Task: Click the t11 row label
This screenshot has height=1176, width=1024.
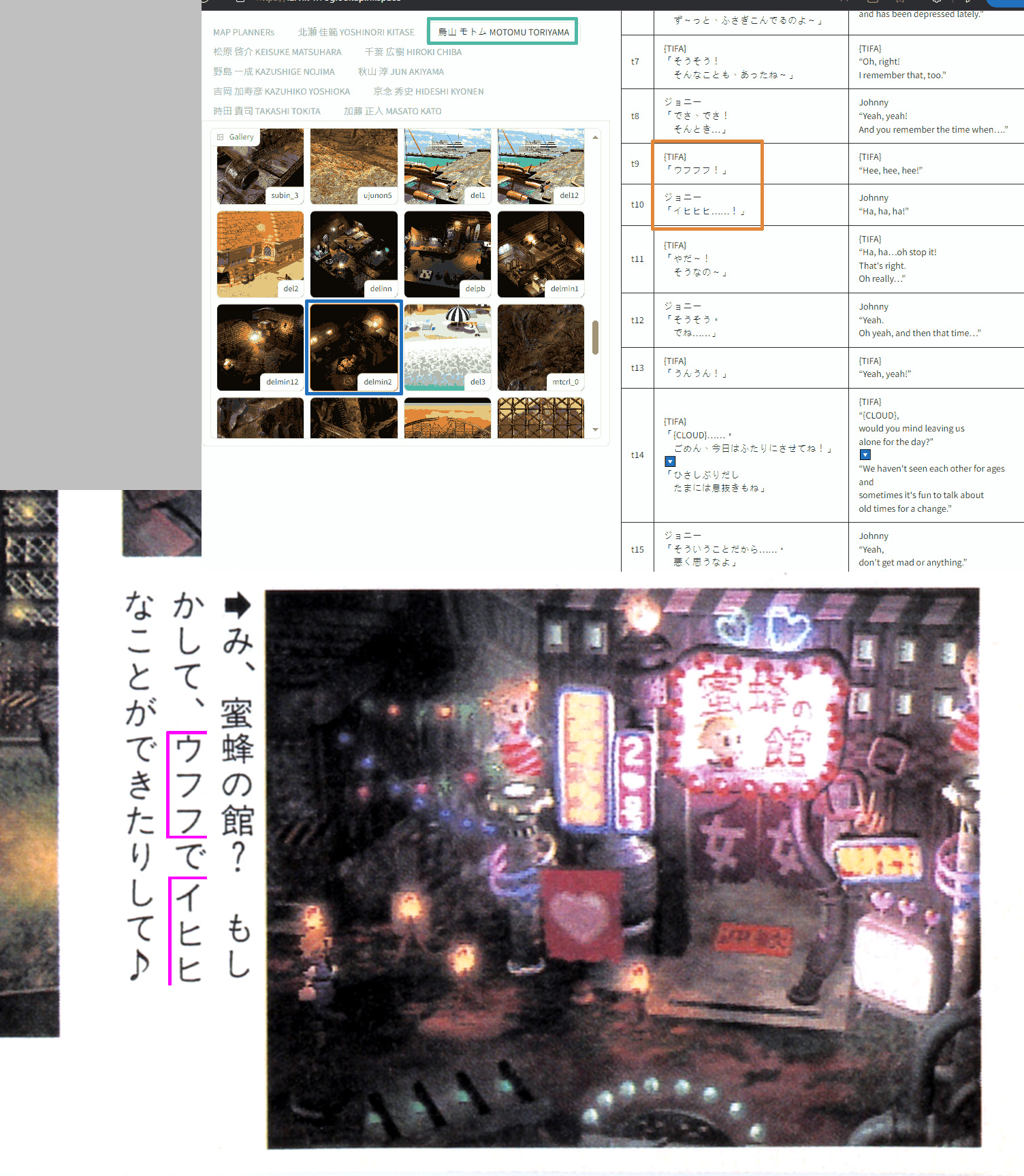Action: click(637, 259)
